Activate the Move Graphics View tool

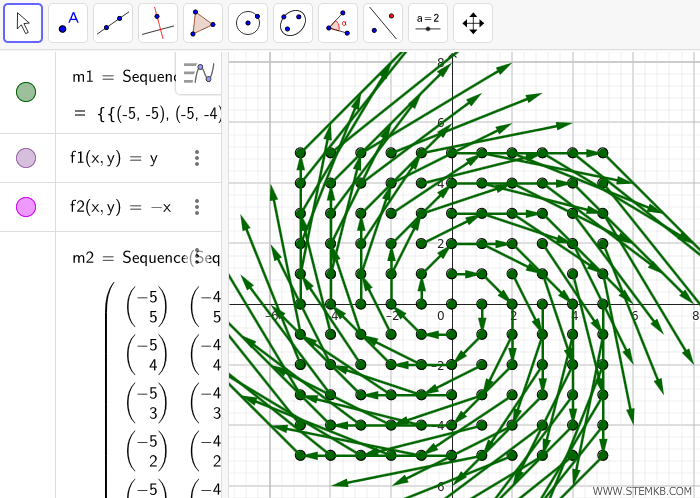(x=473, y=23)
